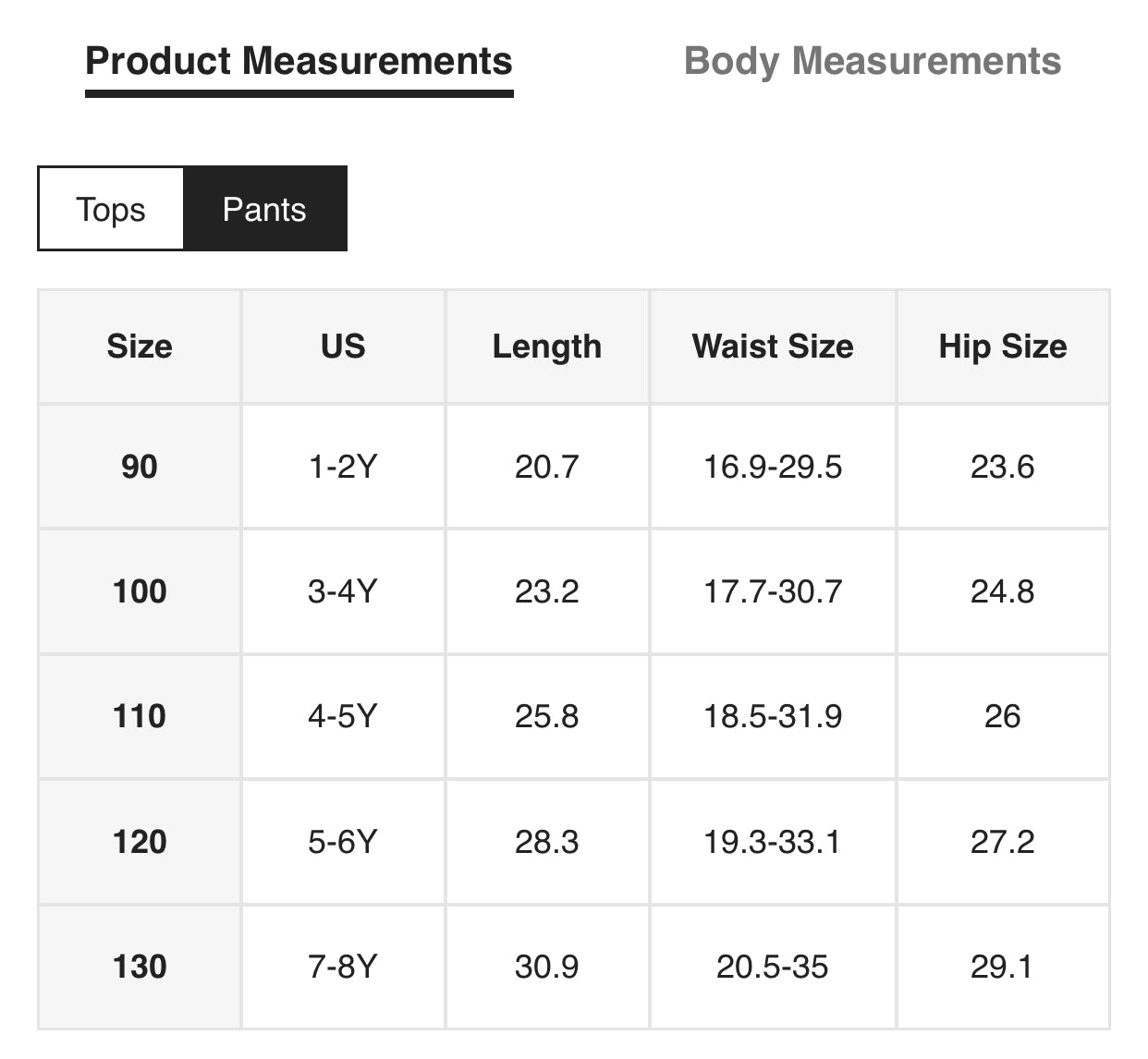Click the 19.3-33.1 waist size cell
Screen dimensions: 1148x1059
(773, 842)
